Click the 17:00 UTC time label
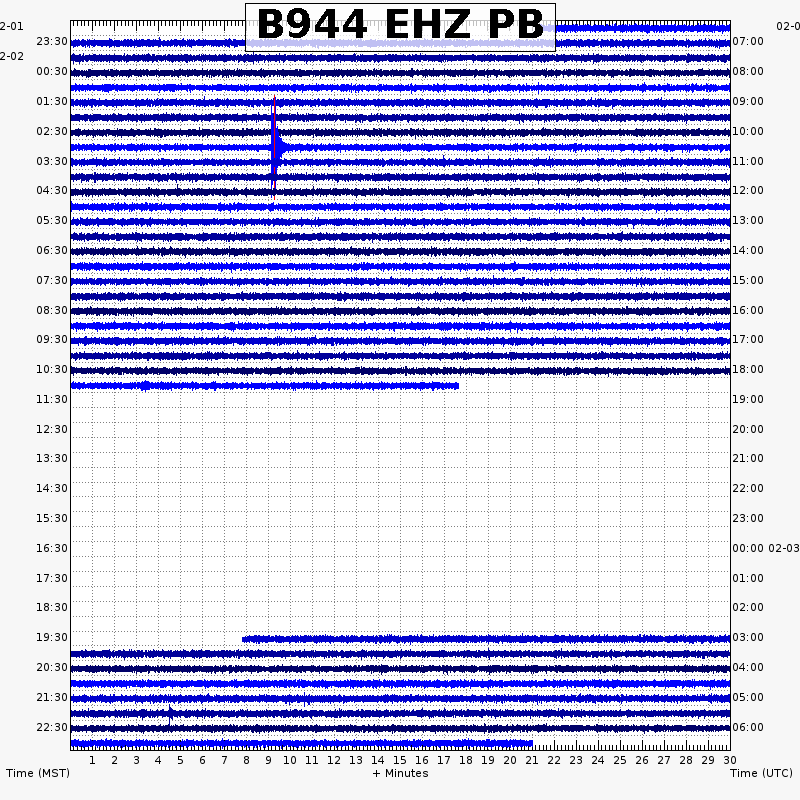This screenshot has height=800, width=800. [x=748, y=339]
